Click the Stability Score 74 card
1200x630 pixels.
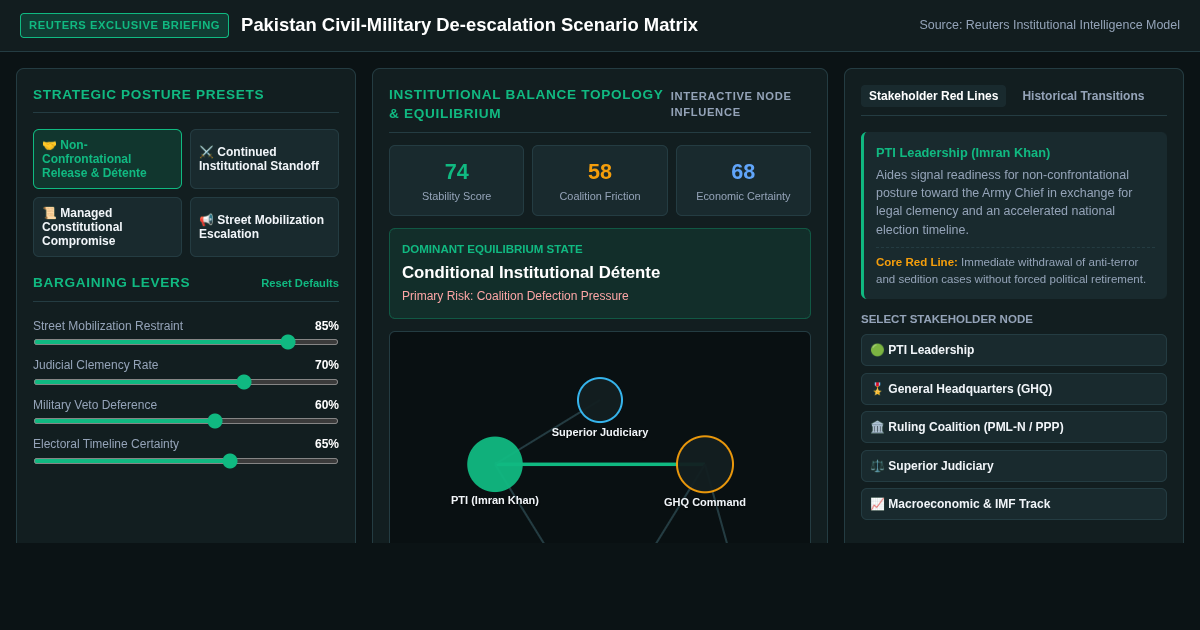[x=456, y=180]
